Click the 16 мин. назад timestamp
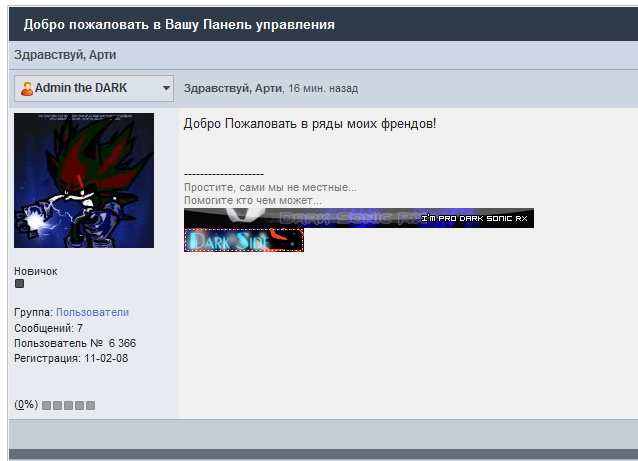 pyautogui.click(x=323, y=88)
